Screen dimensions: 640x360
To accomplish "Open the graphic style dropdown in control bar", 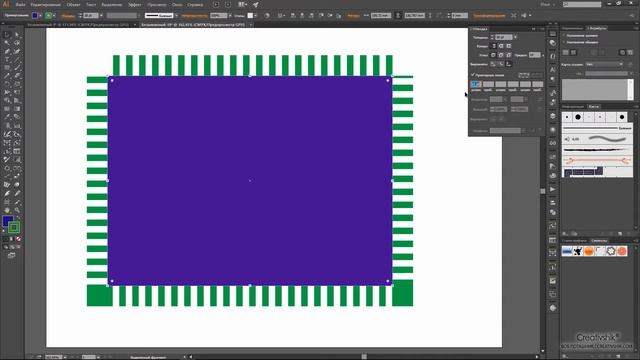I will (256, 16).
